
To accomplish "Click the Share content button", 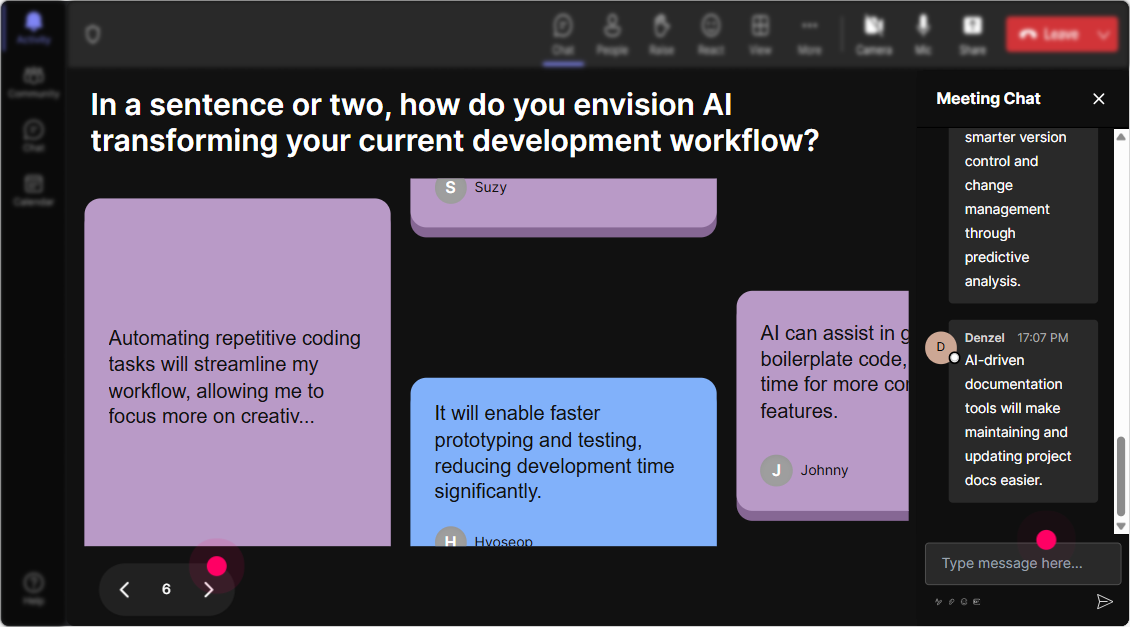I will point(972,35).
